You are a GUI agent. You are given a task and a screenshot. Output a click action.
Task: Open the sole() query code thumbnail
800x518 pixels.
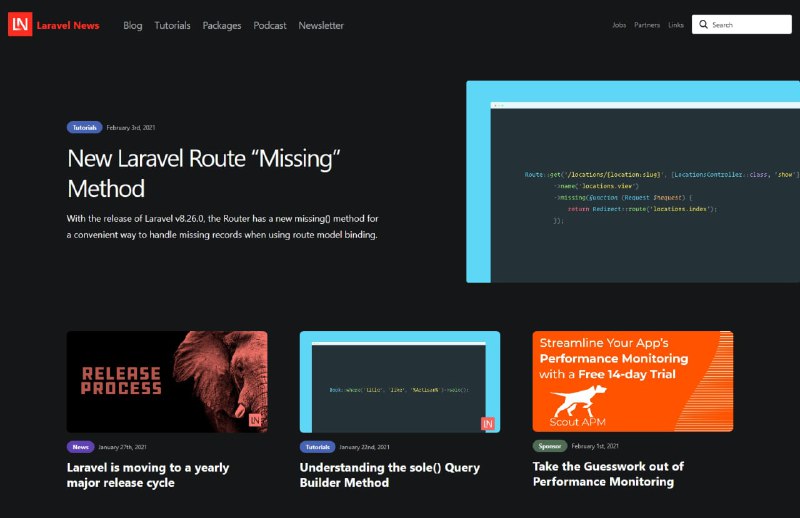[x=400, y=382]
